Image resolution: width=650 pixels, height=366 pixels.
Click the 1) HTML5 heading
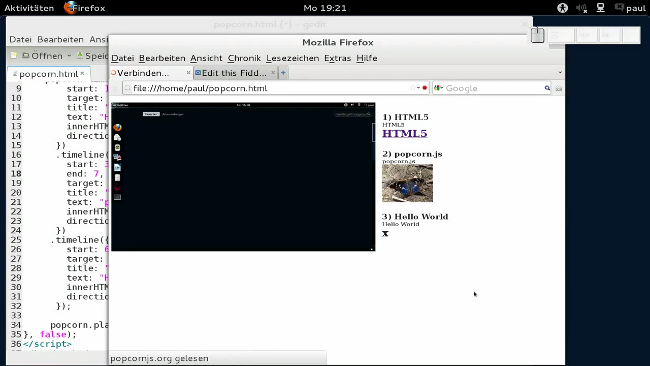pos(405,117)
